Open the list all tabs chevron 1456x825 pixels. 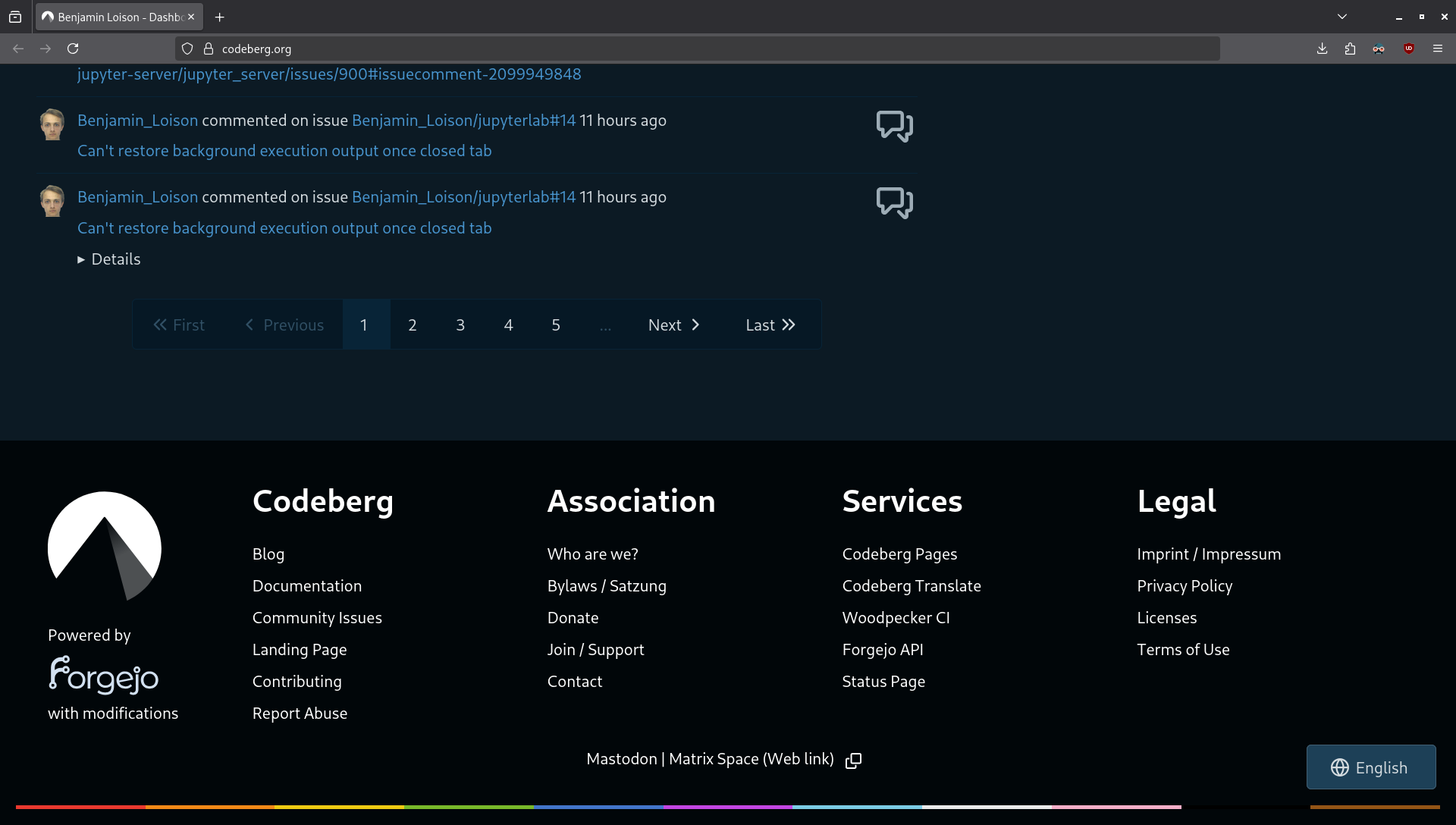coord(1341,17)
